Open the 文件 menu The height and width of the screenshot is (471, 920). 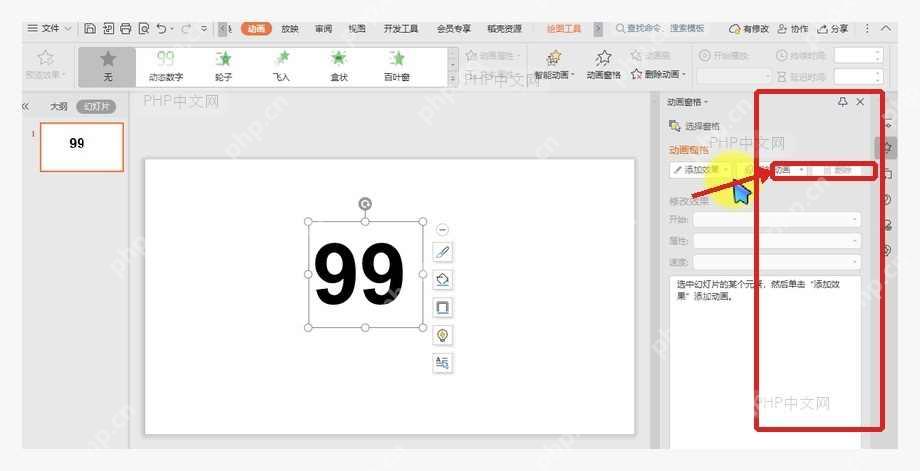tap(49, 28)
